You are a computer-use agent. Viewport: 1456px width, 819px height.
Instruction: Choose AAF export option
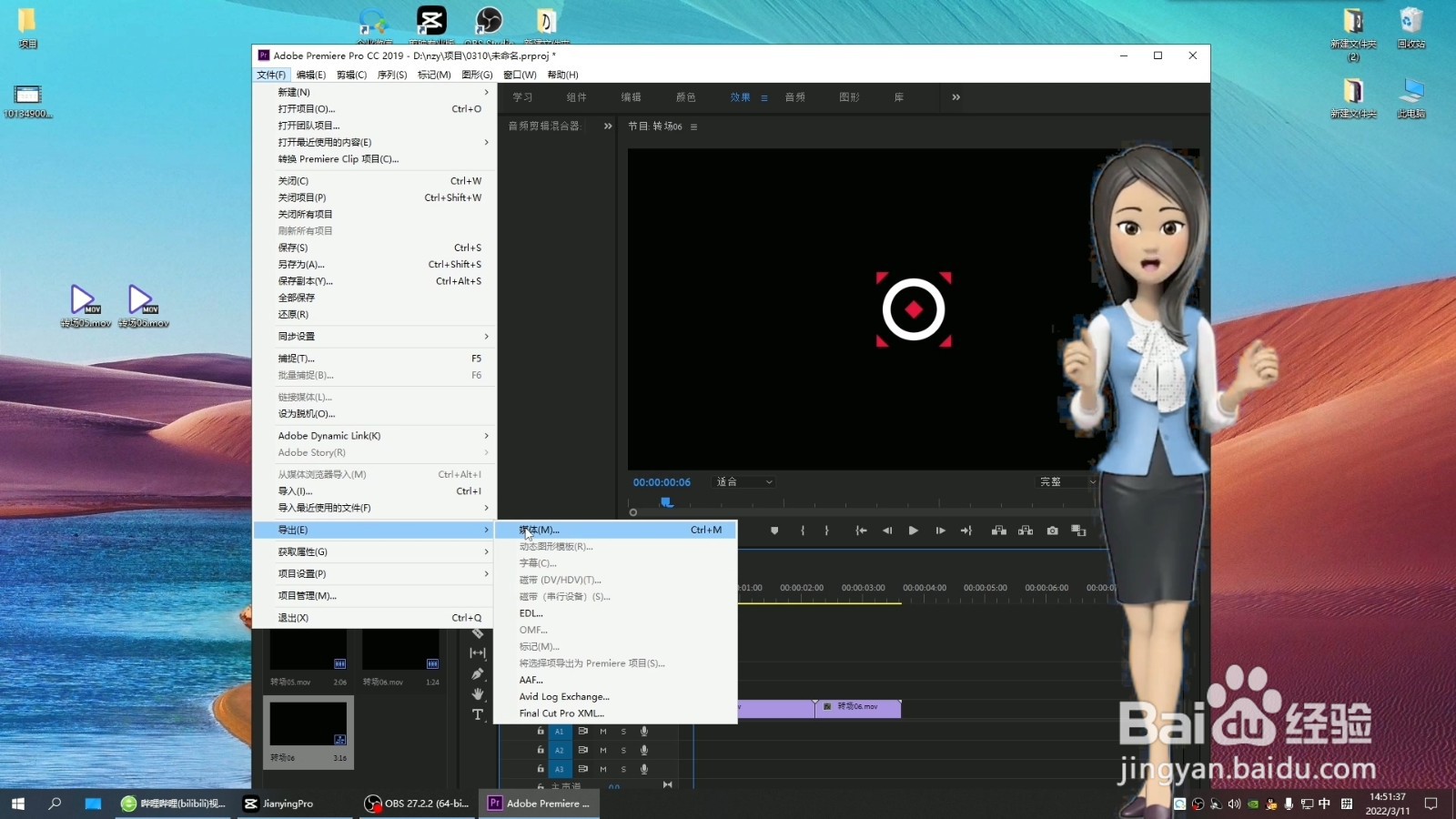pos(616,680)
